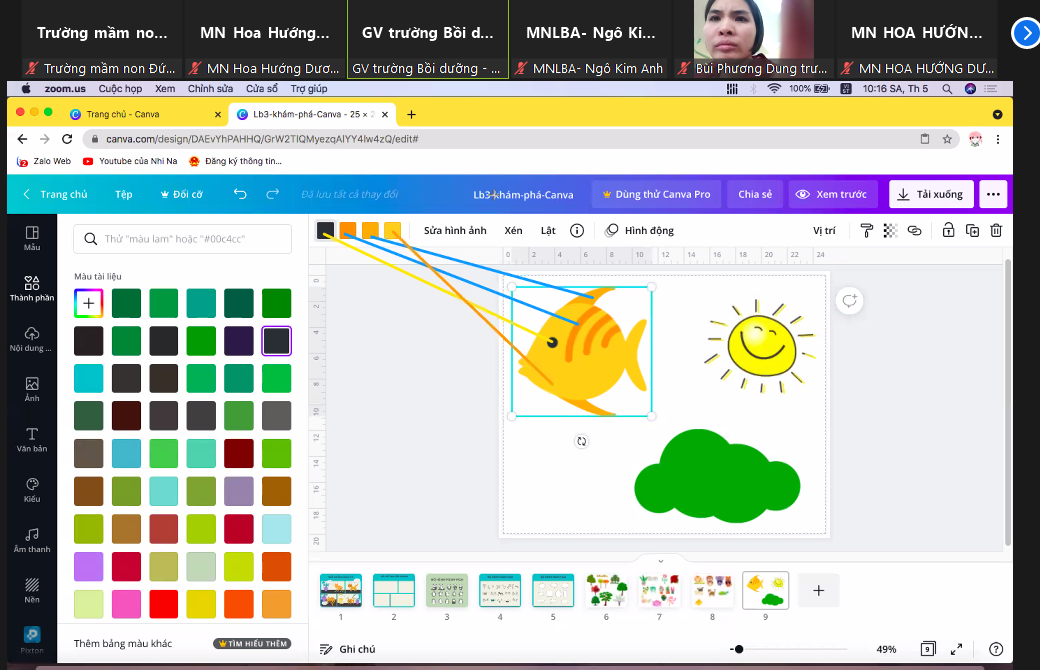This screenshot has width=1040, height=670.
Task: Expand the Vị trí position menu
Action: pos(824,231)
